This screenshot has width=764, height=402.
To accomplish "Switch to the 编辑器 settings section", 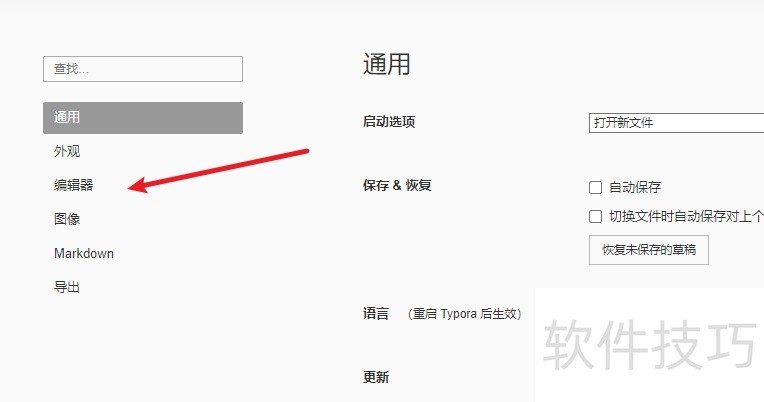I will pos(74,185).
